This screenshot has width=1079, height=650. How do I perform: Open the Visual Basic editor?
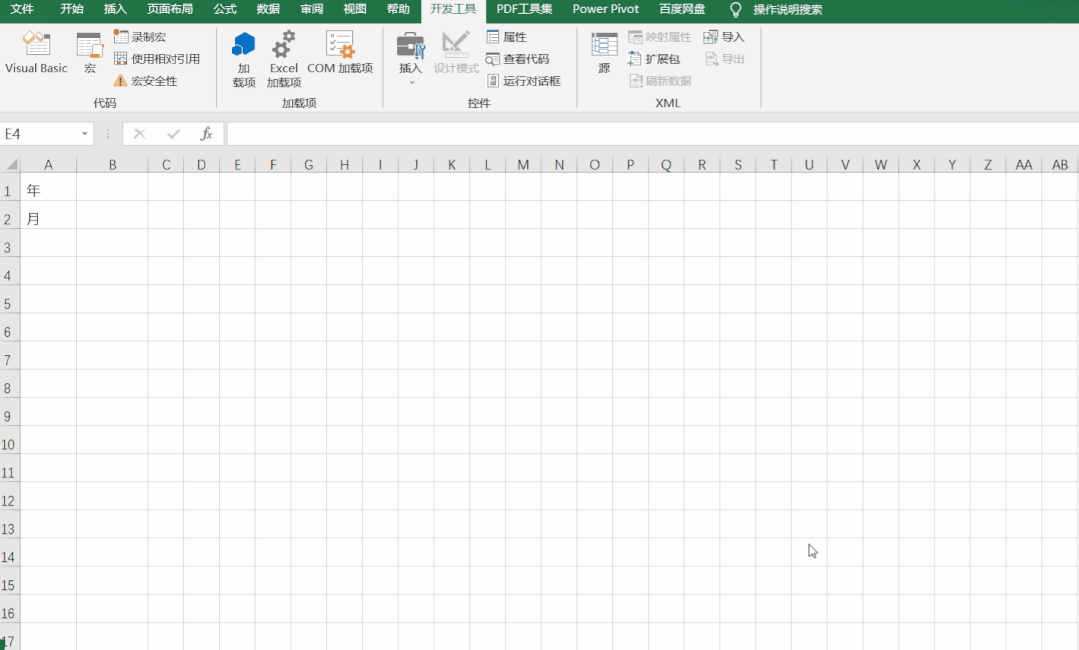(36, 53)
